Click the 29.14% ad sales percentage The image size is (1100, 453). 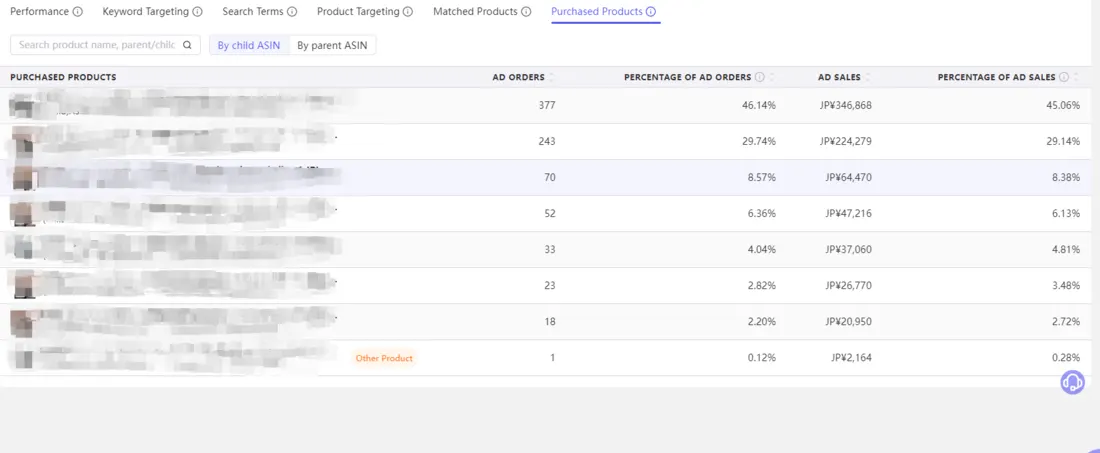point(1063,142)
